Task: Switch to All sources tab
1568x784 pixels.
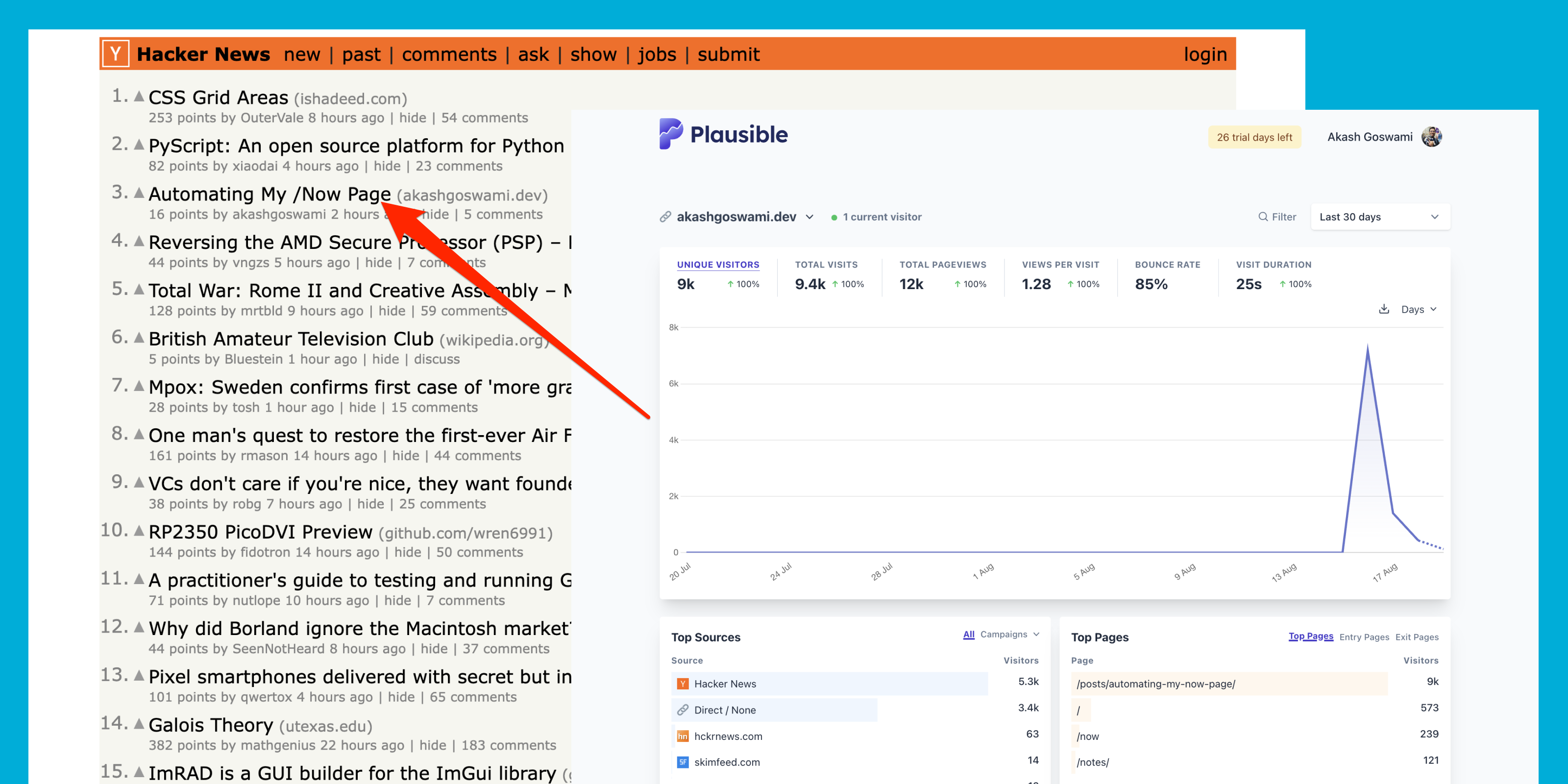Action: [x=968, y=634]
